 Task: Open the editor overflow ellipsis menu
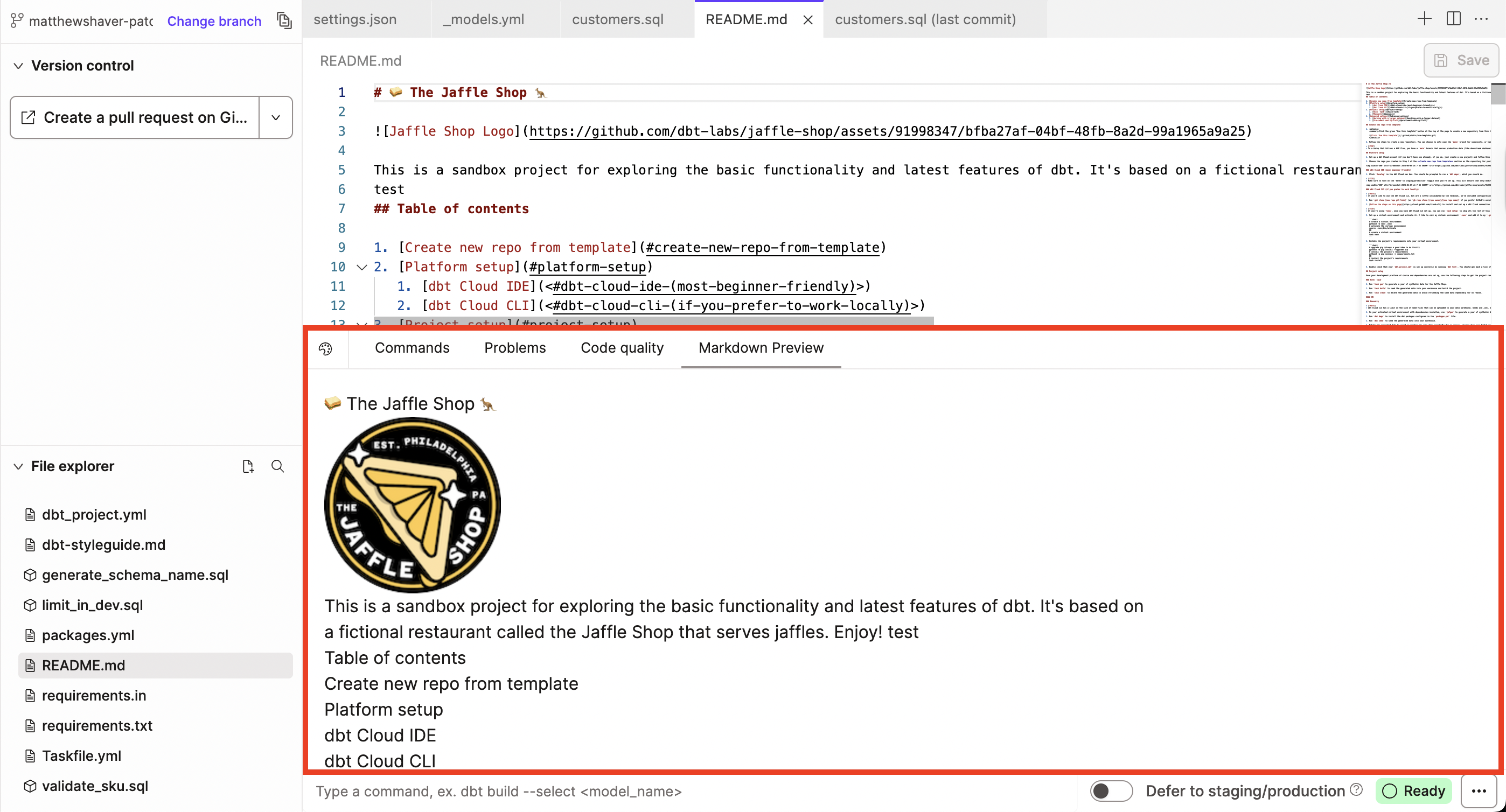[x=1482, y=19]
